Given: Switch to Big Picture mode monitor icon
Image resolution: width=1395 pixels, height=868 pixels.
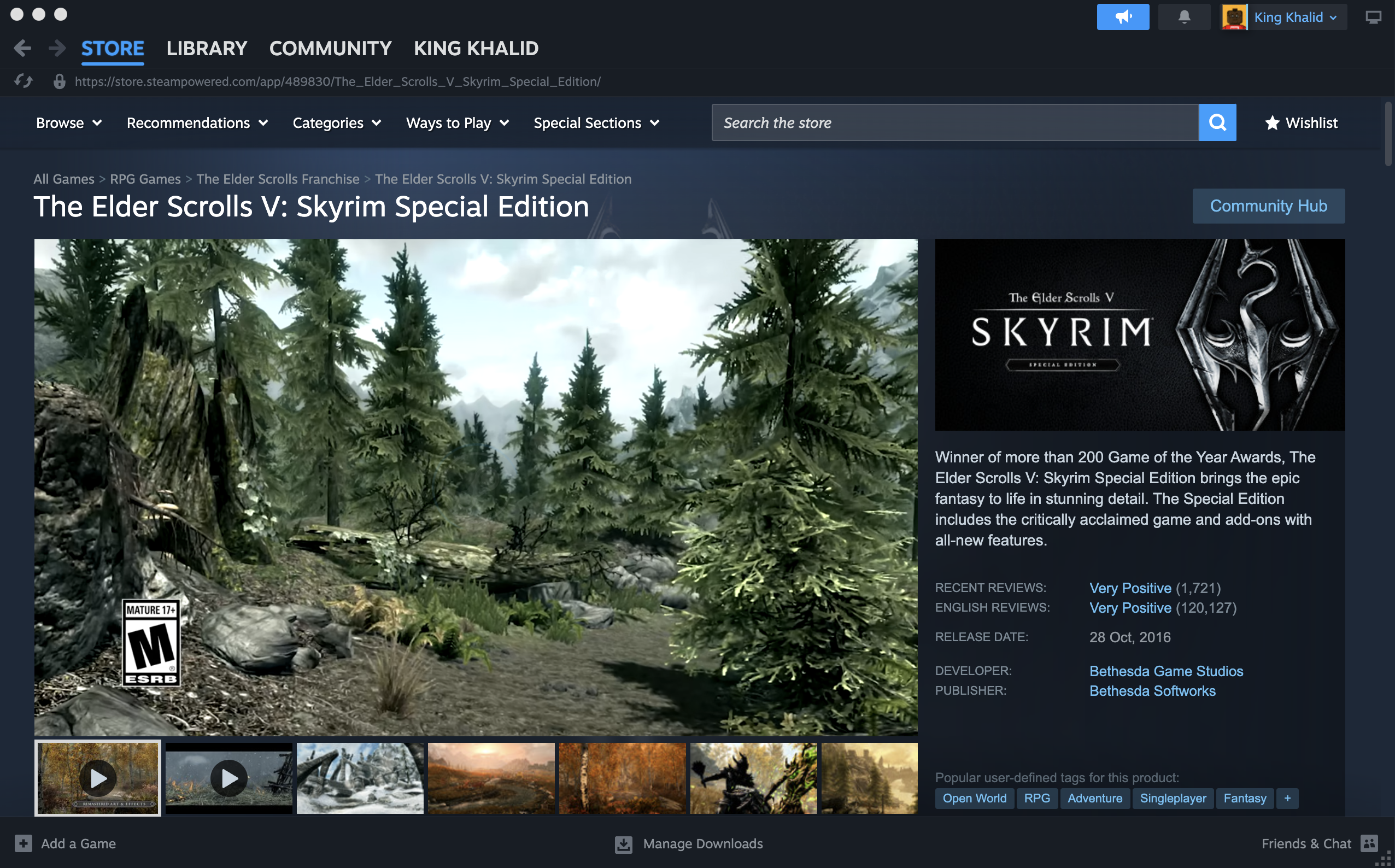Looking at the screenshot, I should [x=1373, y=17].
